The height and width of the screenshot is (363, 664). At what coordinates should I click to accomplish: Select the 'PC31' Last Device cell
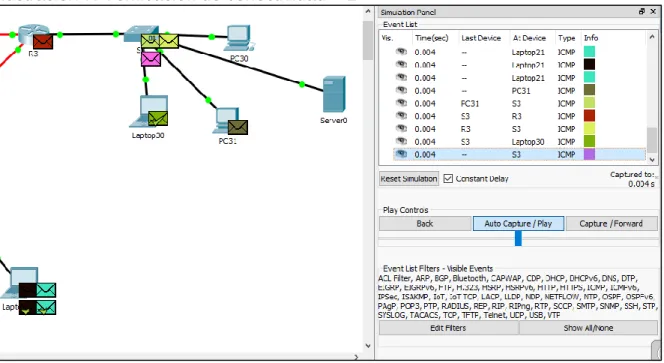coord(470,103)
